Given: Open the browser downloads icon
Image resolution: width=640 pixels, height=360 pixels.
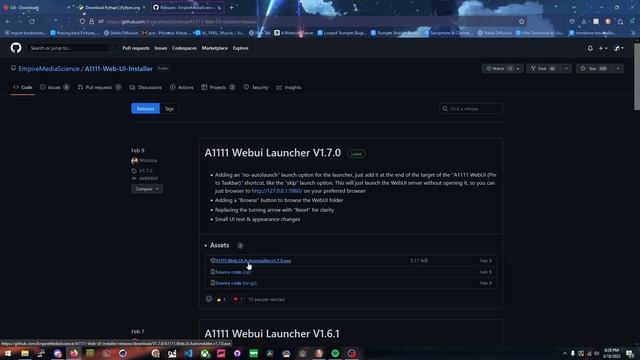Looking at the screenshot, I should coord(584,21).
